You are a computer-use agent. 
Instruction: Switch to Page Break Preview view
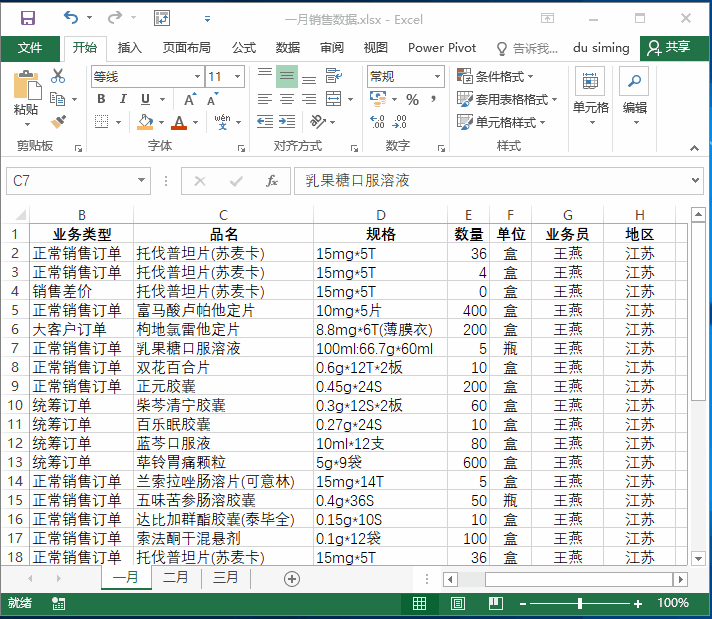point(496,604)
